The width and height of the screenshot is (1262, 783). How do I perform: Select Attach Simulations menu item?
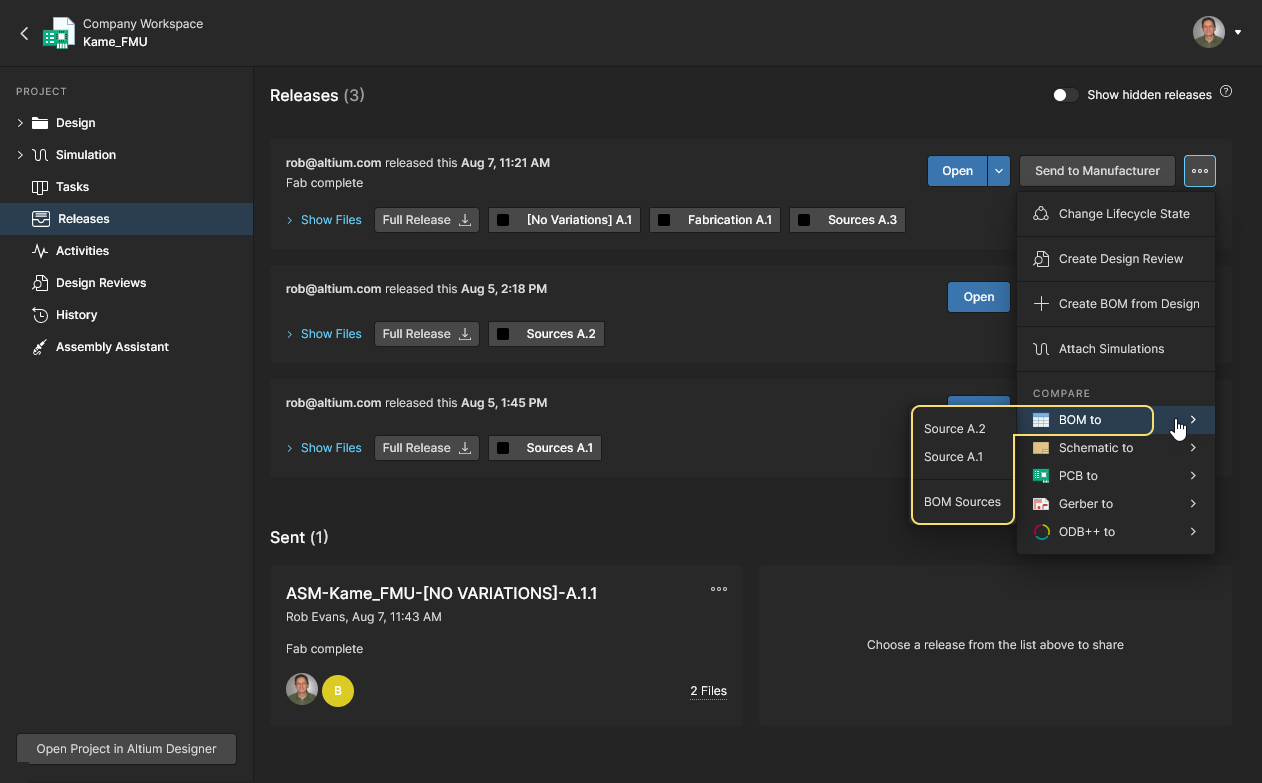(x=1116, y=349)
